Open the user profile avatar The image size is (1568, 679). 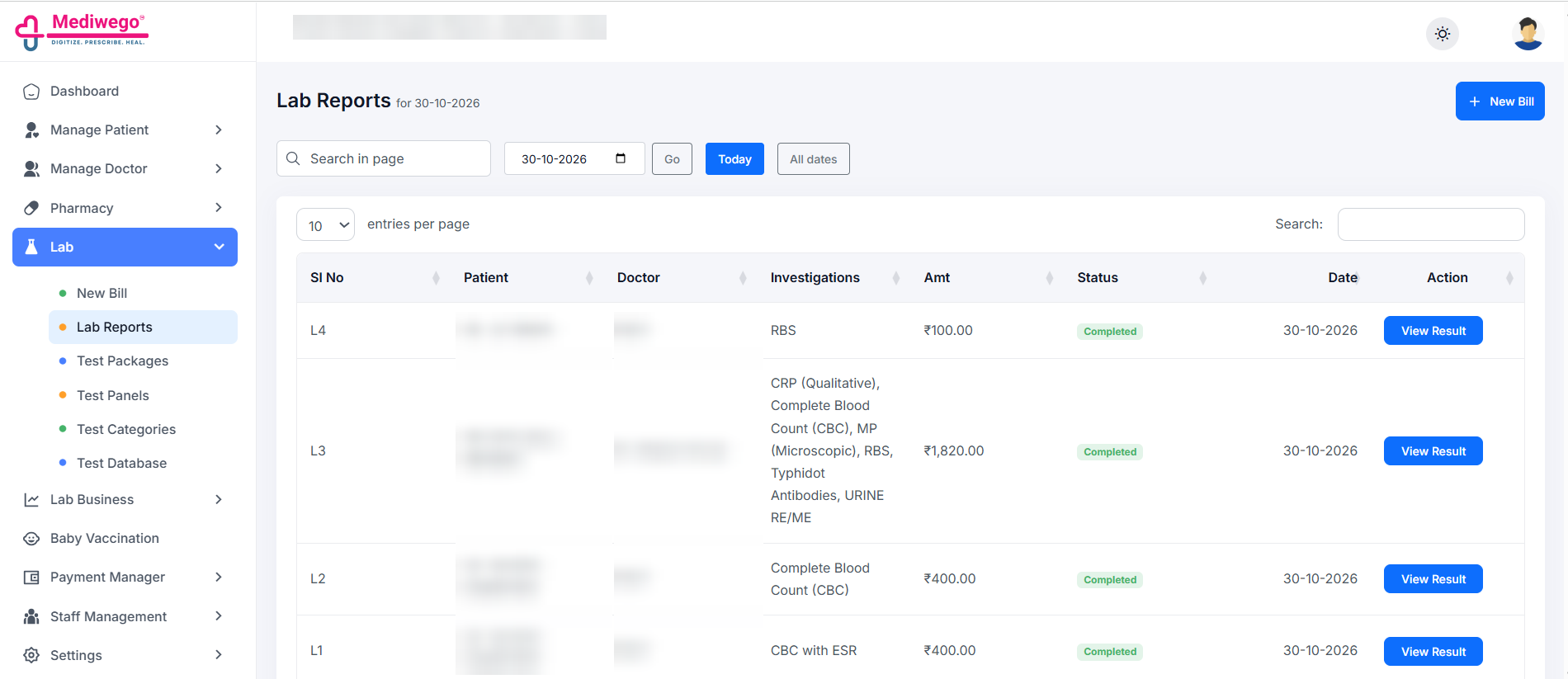[x=1528, y=34]
